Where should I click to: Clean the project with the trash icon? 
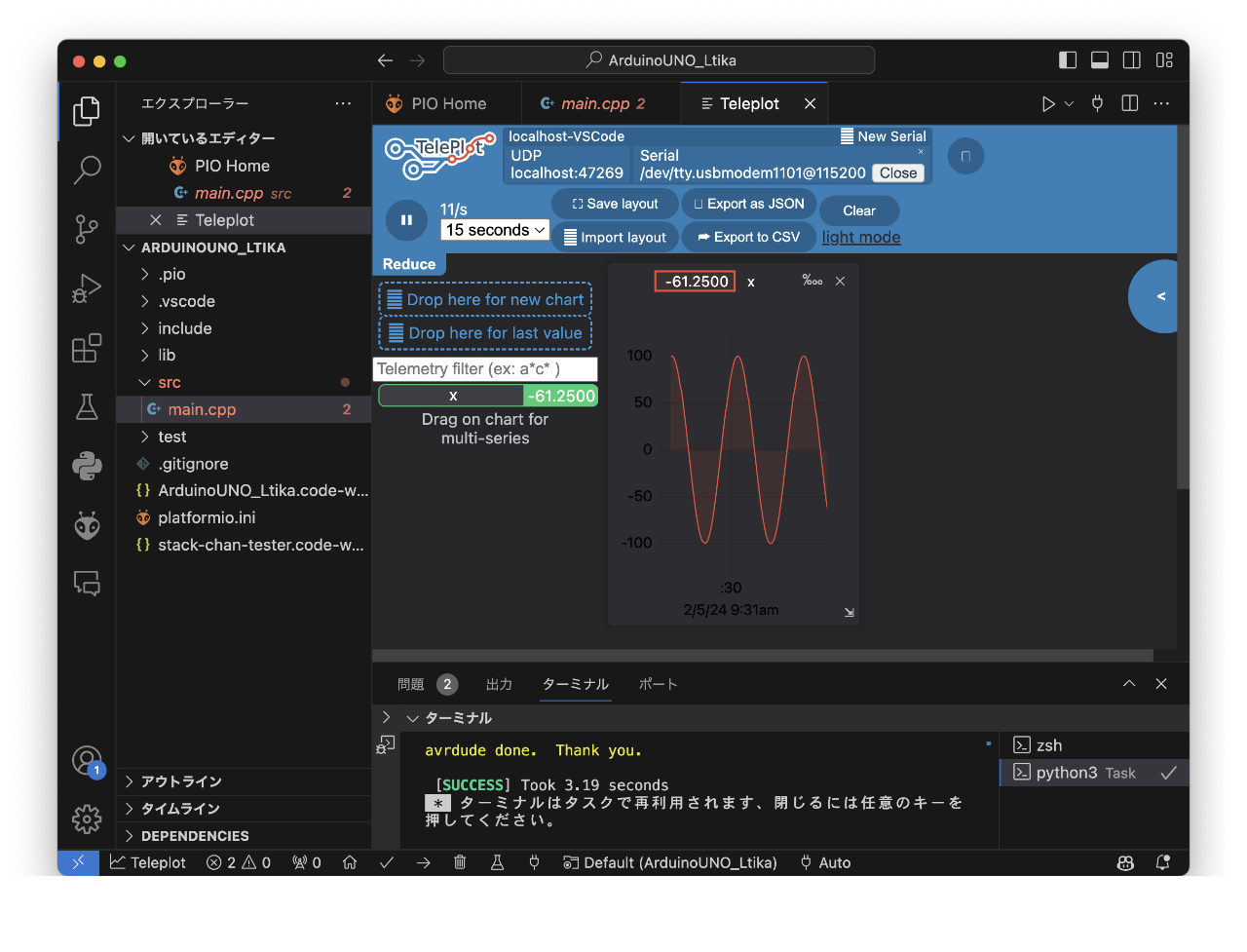pyautogui.click(x=460, y=862)
